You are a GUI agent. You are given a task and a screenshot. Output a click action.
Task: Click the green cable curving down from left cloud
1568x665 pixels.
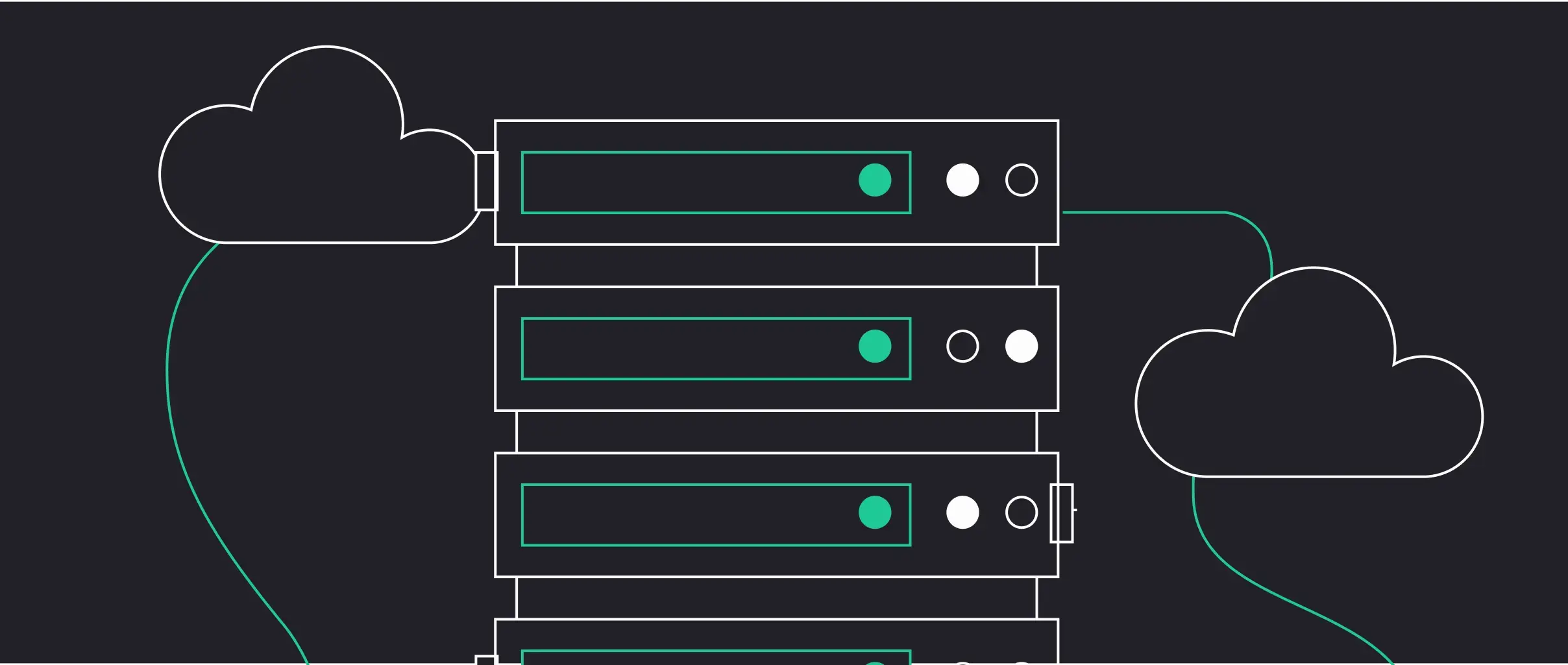168,389
